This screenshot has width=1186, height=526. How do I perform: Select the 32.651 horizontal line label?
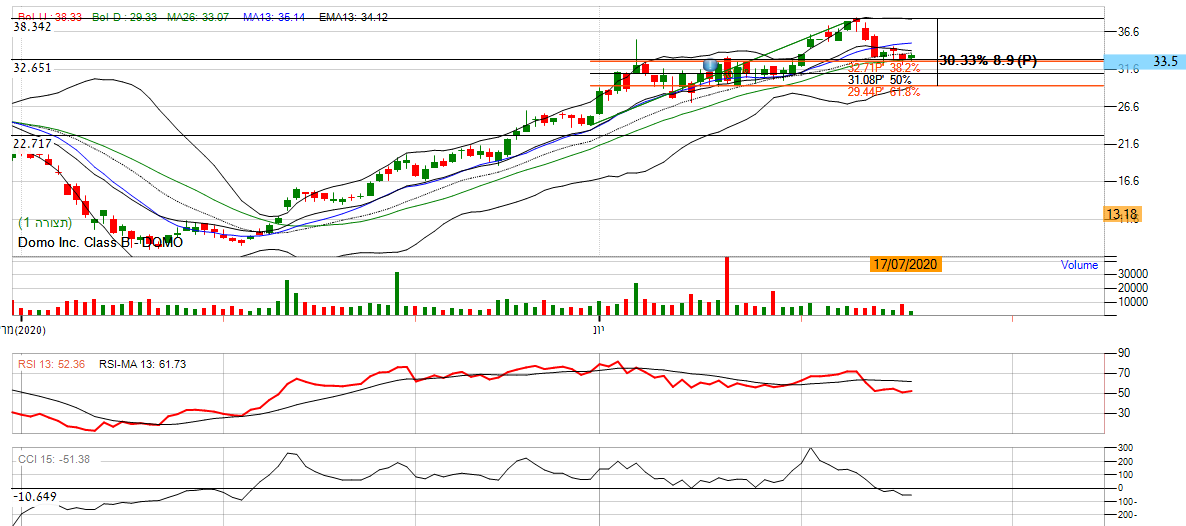[32, 68]
